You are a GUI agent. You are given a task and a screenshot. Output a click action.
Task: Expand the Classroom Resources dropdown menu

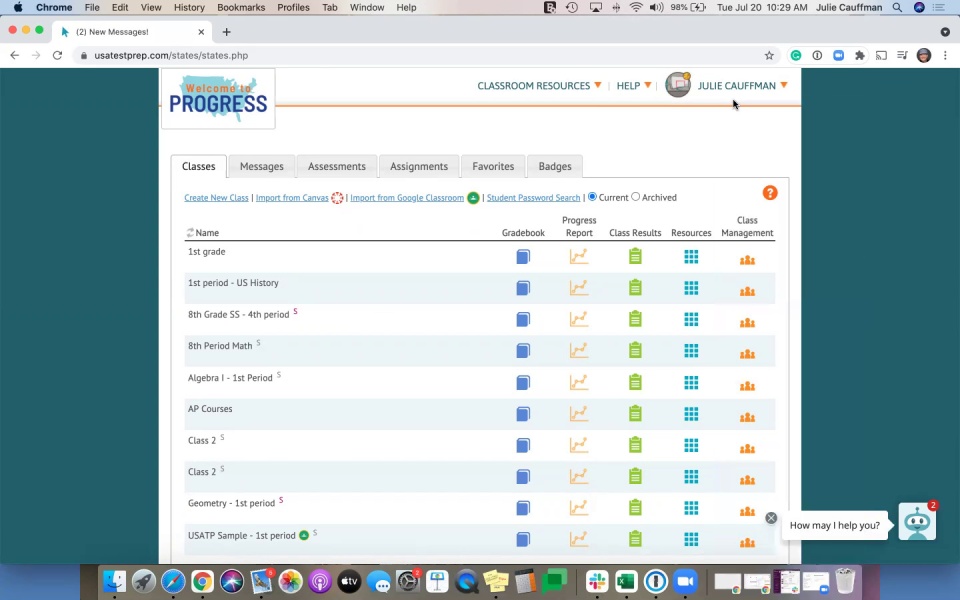[x=539, y=86]
